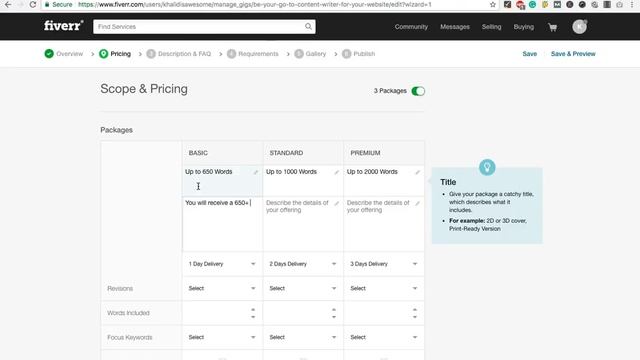Viewport: 640px width, 360px height.
Task: Click the lightbulb tip icon
Action: [x=487, y=167]
